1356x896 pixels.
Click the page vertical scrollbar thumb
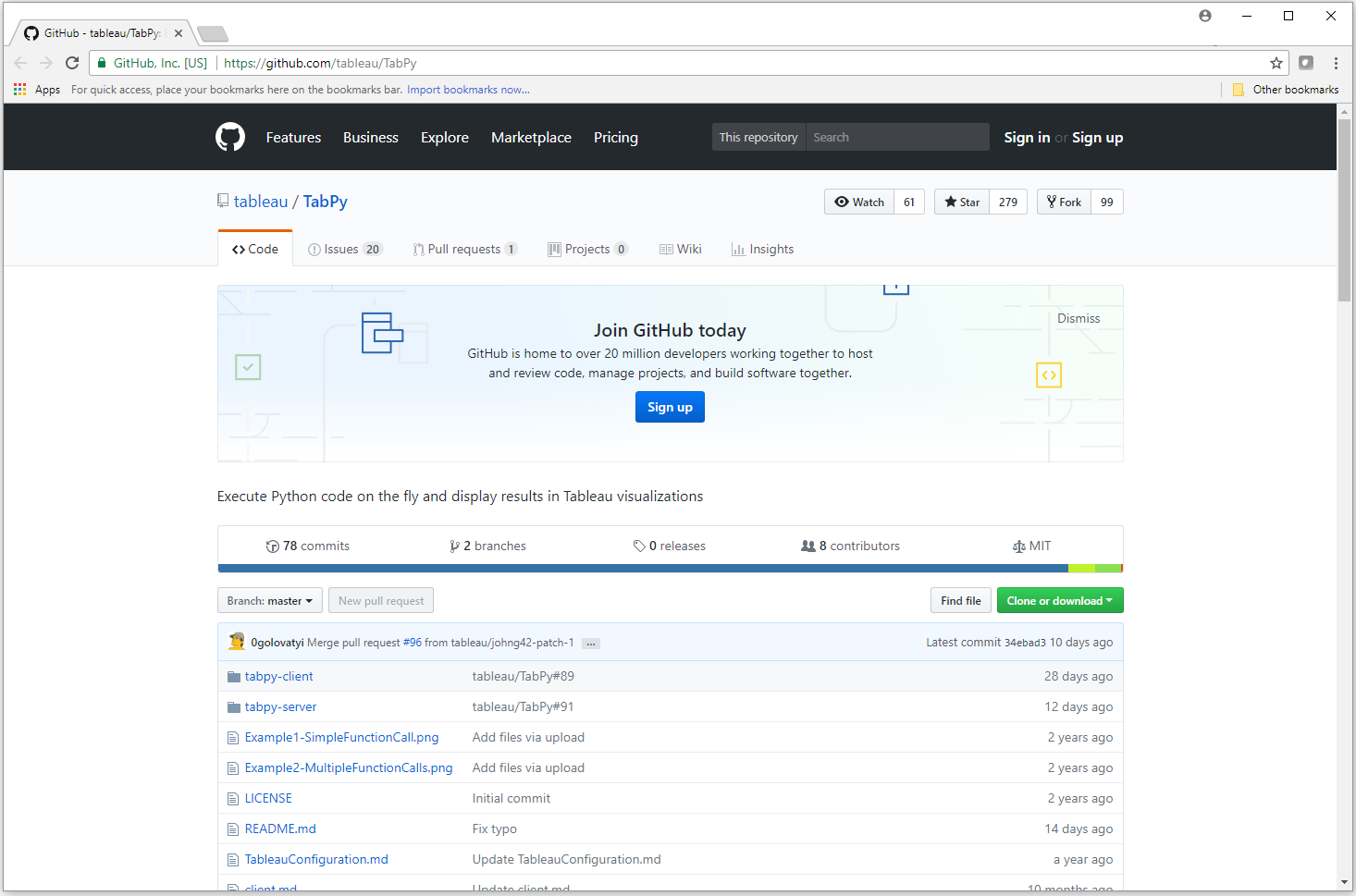[1344, 209]
